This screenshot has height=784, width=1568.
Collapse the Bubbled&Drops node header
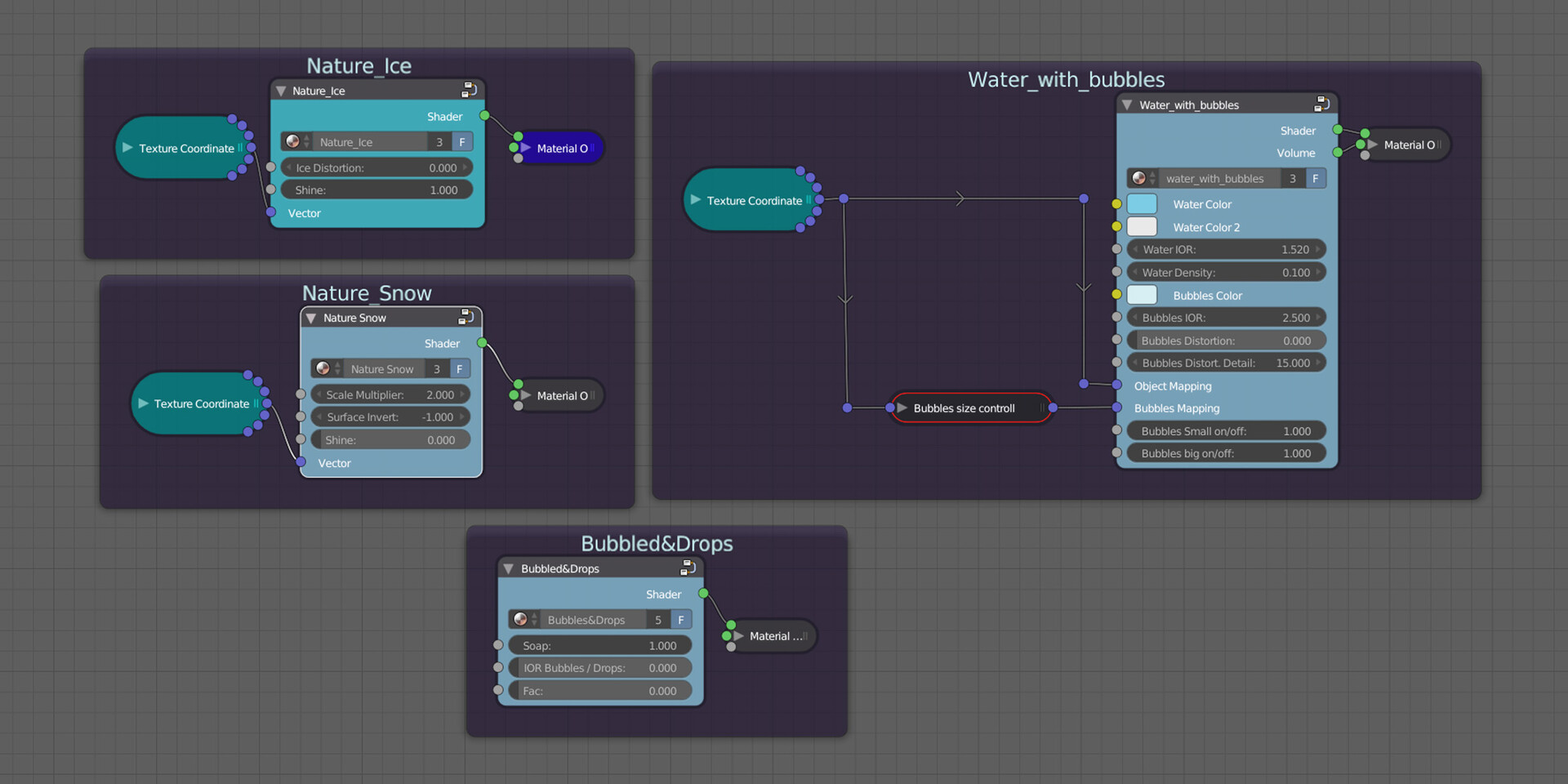pyautogui.click(x=510, y=568)
